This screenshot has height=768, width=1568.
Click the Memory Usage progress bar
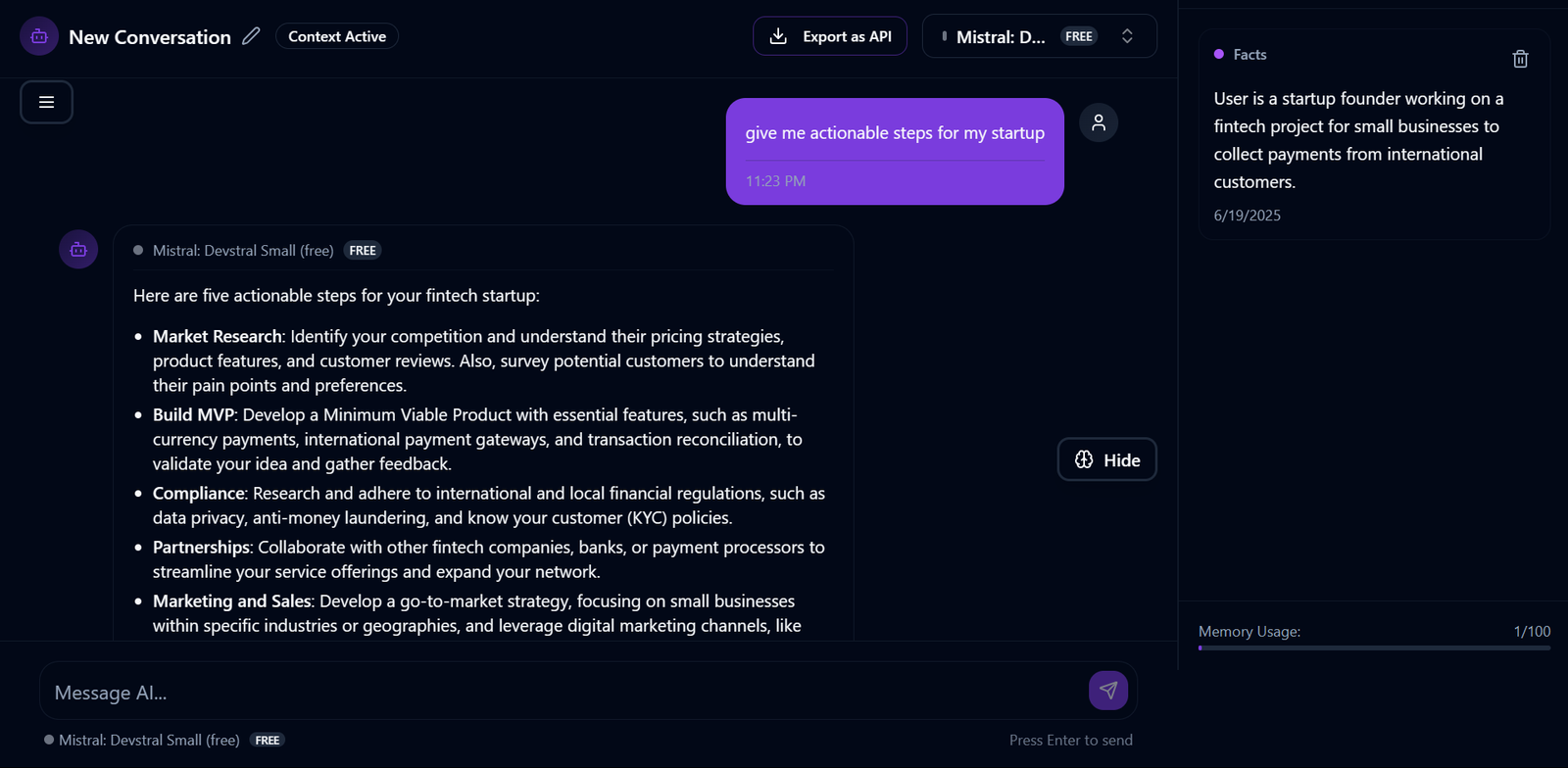[1374, 648]
